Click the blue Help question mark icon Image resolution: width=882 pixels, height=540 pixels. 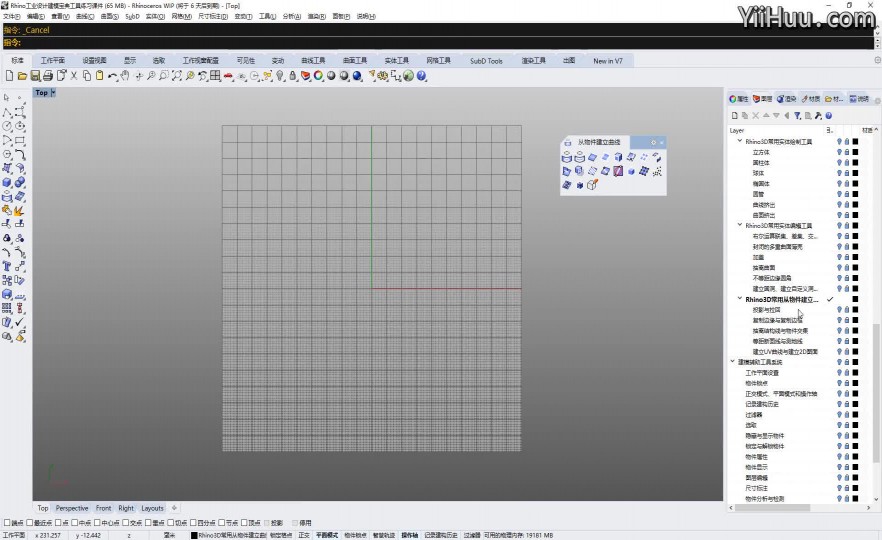[x=421, y=75]
